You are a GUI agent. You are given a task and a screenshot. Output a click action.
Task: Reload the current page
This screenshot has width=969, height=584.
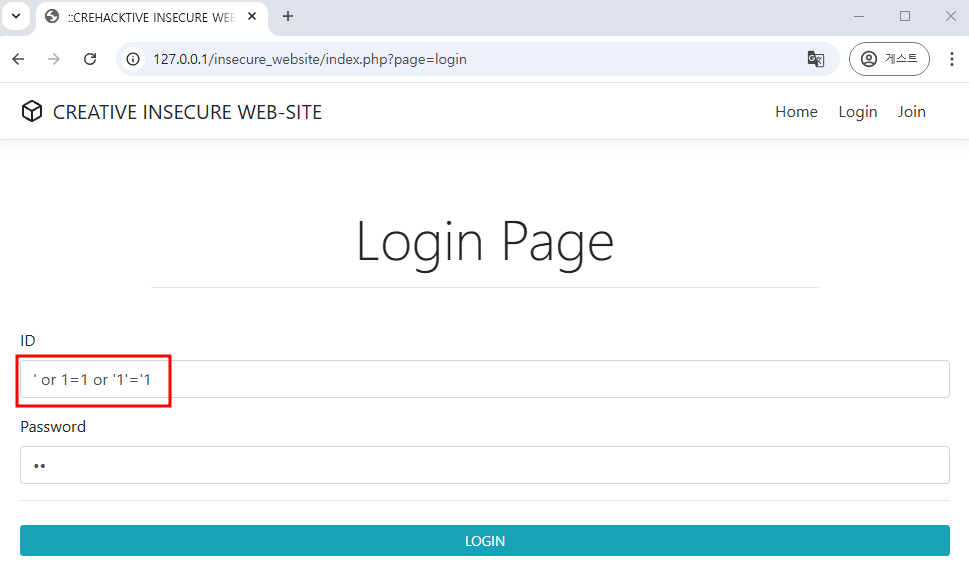[90, 59]
